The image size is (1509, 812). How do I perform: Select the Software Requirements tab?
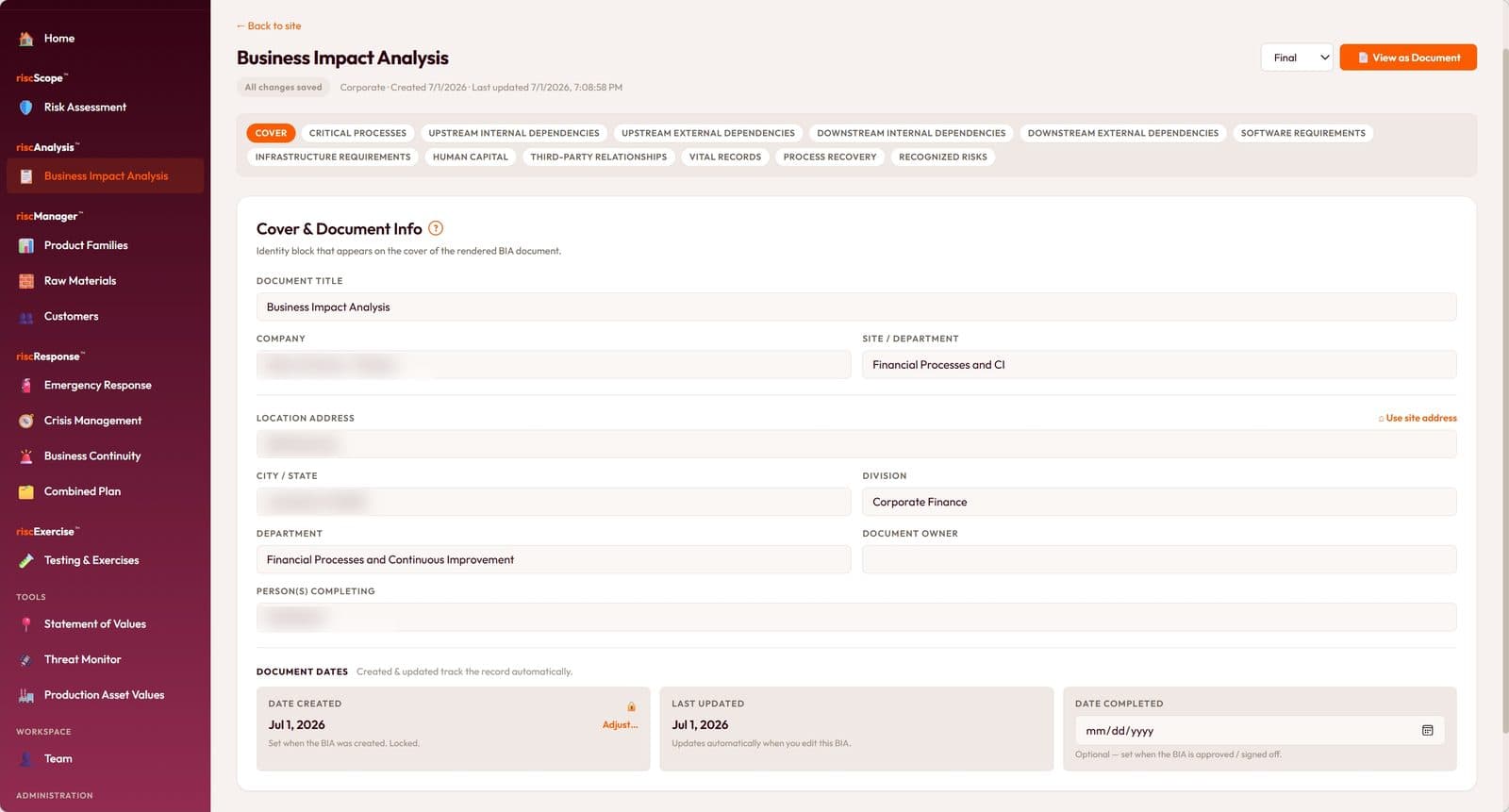click(1302, 133)
